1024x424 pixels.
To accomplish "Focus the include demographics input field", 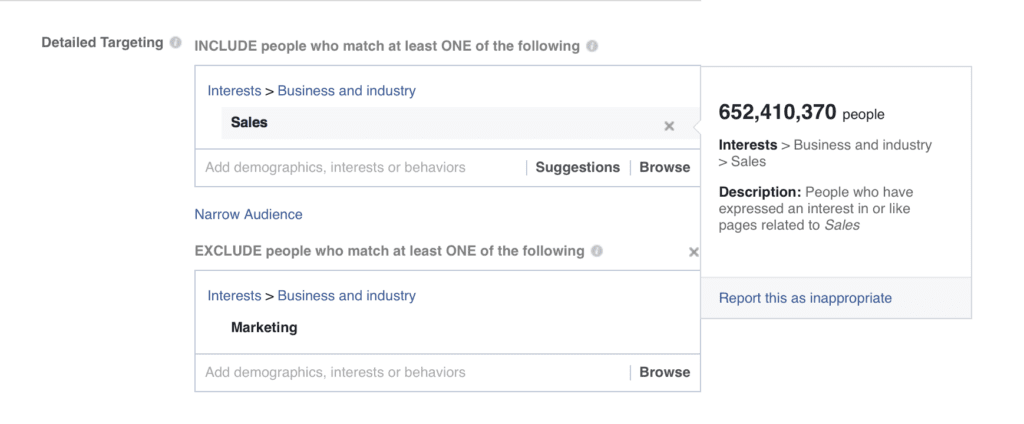I will [335, 168].
